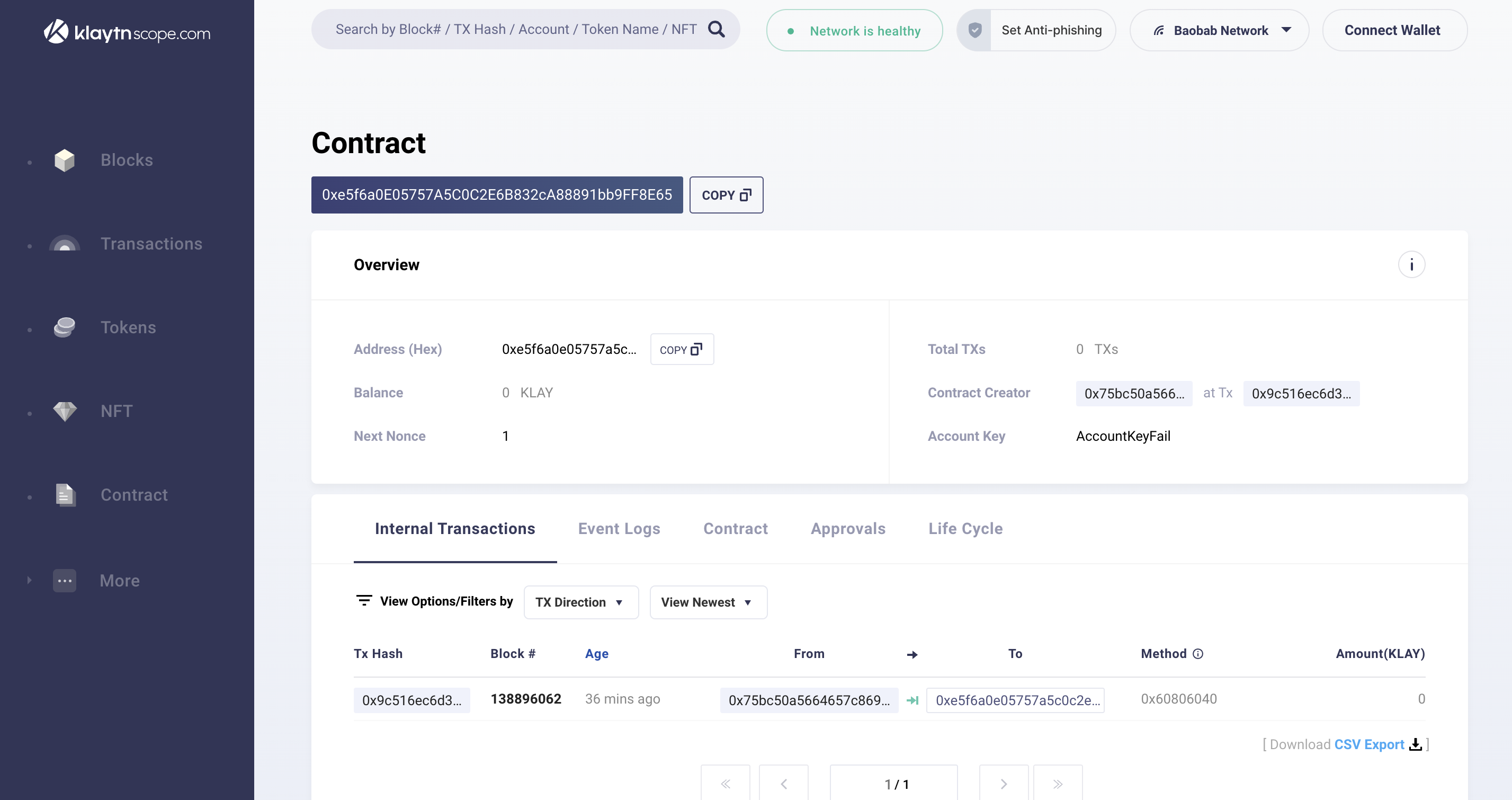This screenshot has width=1512, height=800.
Task: Click the Connect Wallet button
Action: pyautogui.click(x=1392, y=31)
